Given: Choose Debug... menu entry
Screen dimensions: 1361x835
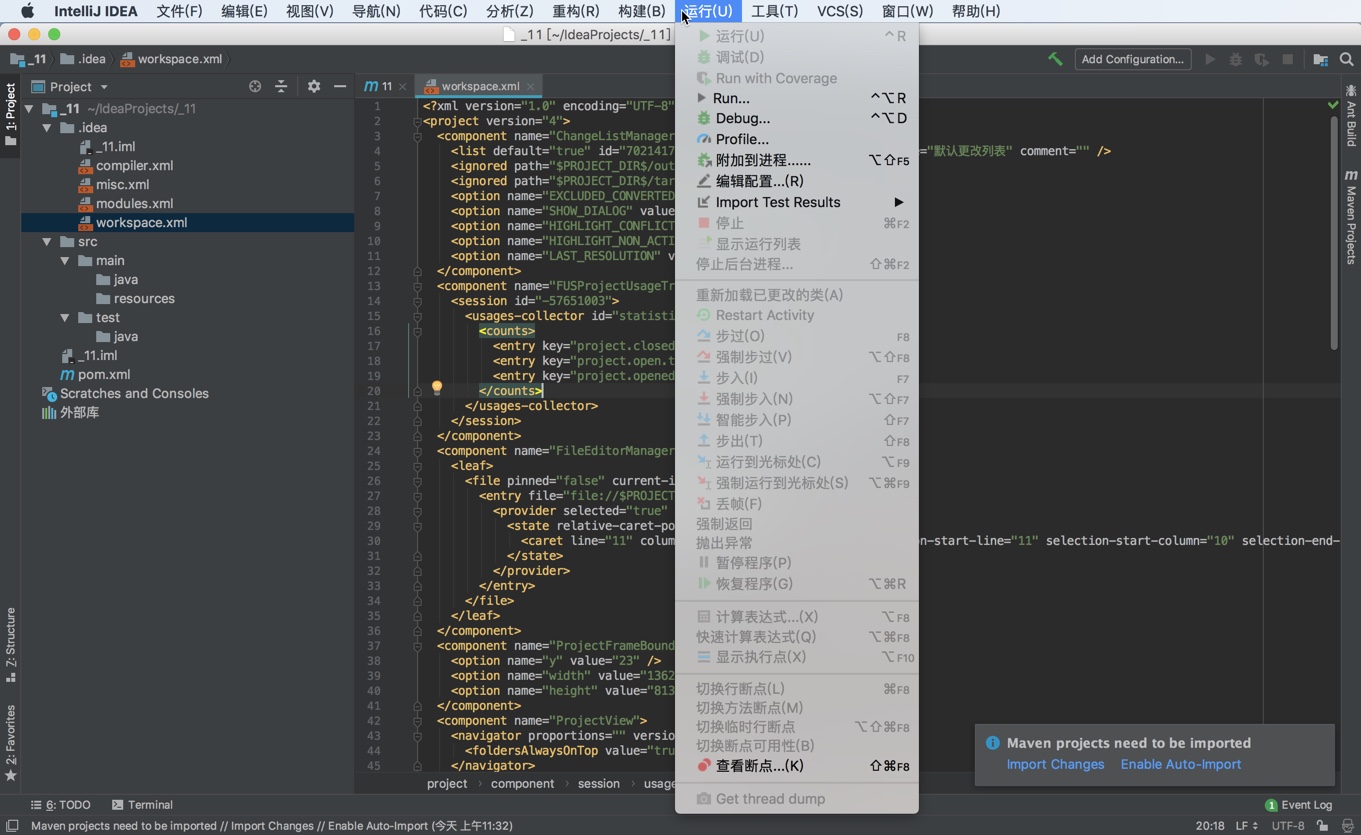Looking at the screenshot, I should tap(797, 118).
